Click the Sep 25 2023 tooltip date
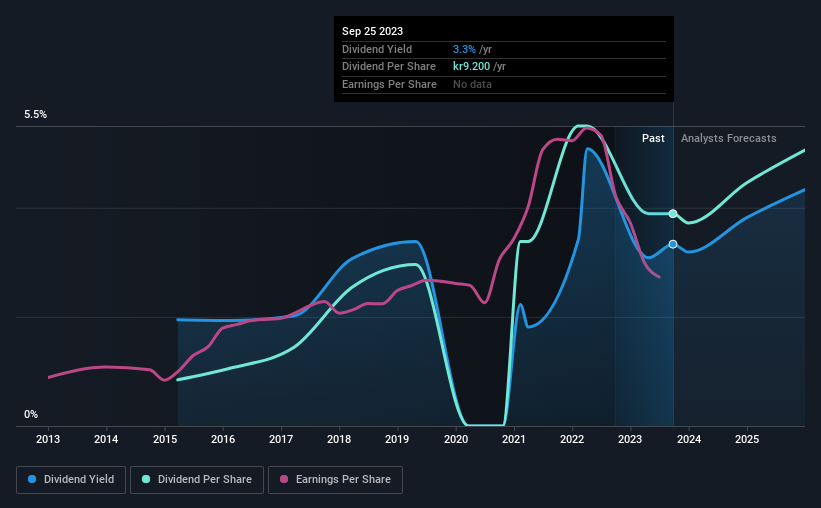Image resolution: width=821 pixels, height=508 pixels. point(372,31)
